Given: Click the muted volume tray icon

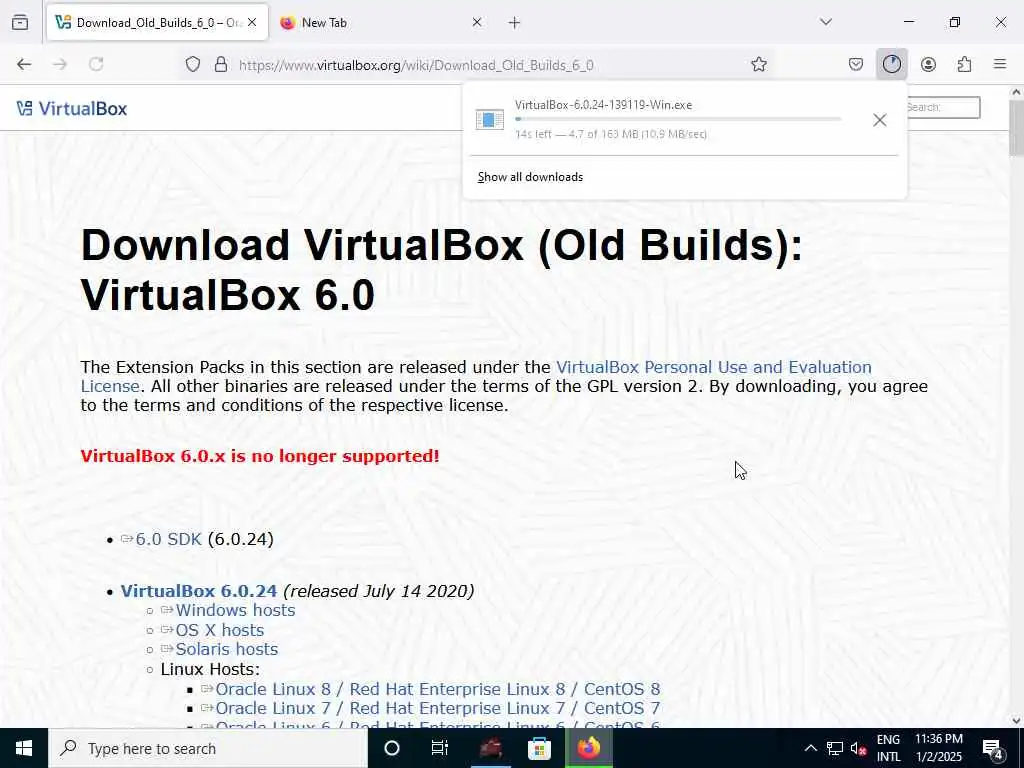Looking at the screenshot, I should coord(858,748).
